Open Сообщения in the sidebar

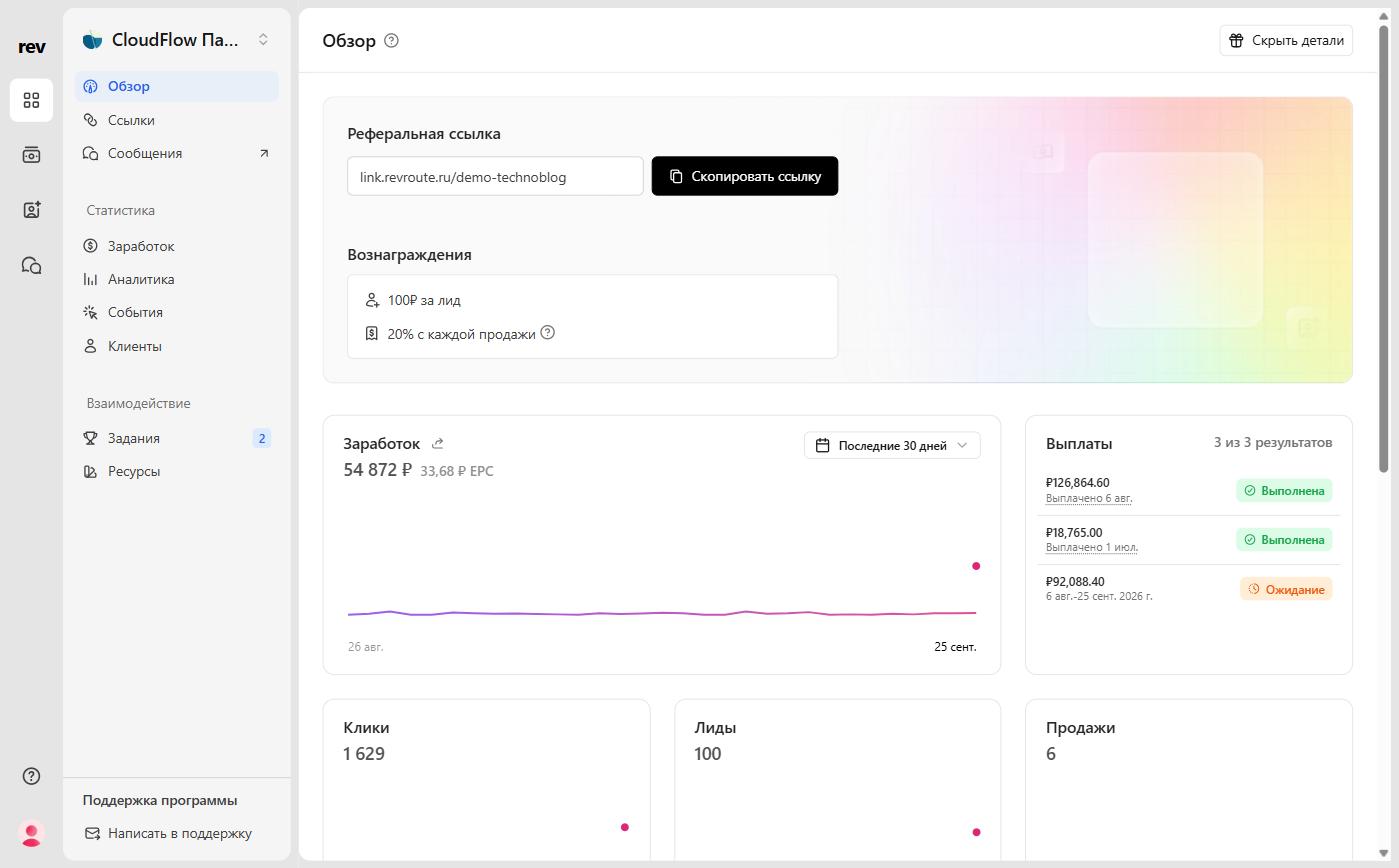(x=177, y=153)
